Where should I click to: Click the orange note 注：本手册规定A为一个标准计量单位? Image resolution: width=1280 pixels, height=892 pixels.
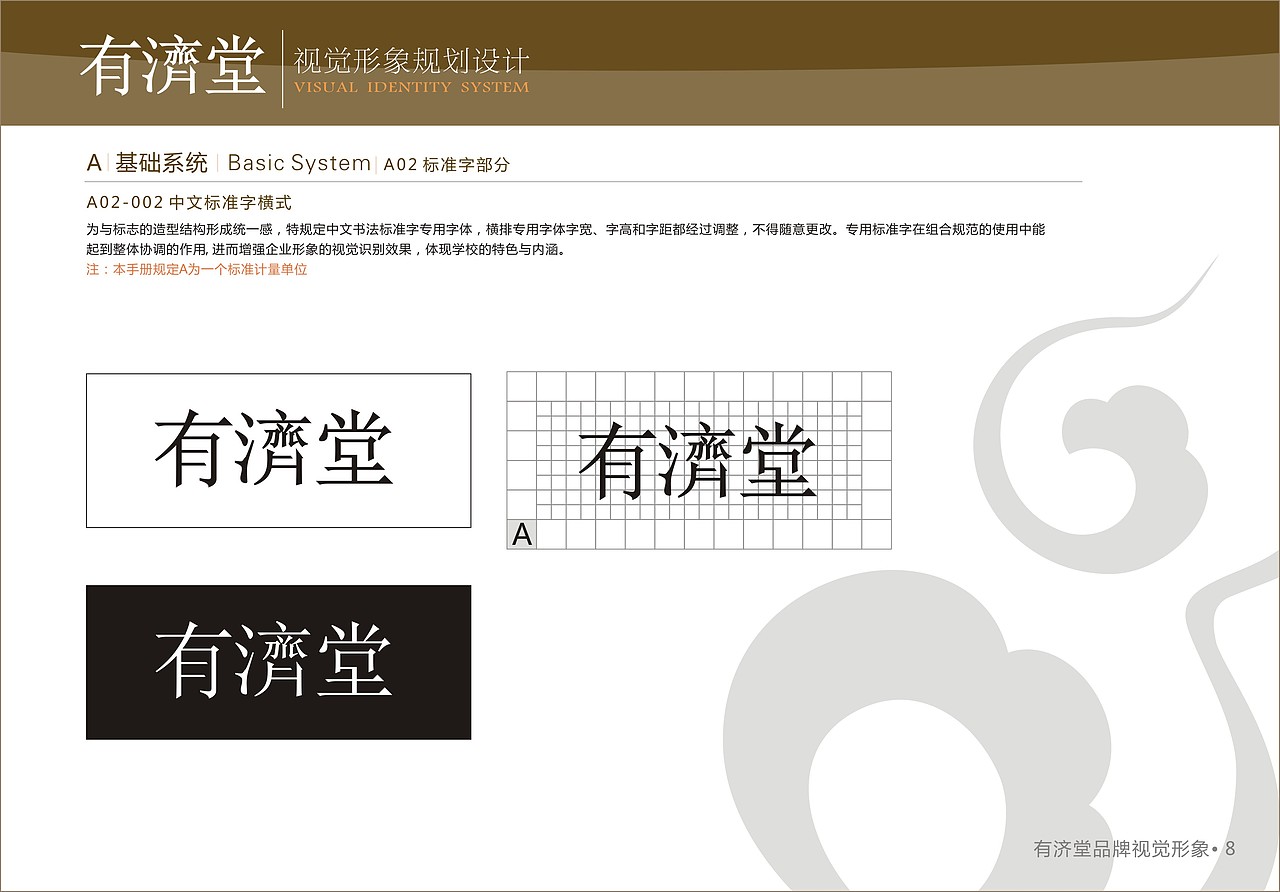197,270
